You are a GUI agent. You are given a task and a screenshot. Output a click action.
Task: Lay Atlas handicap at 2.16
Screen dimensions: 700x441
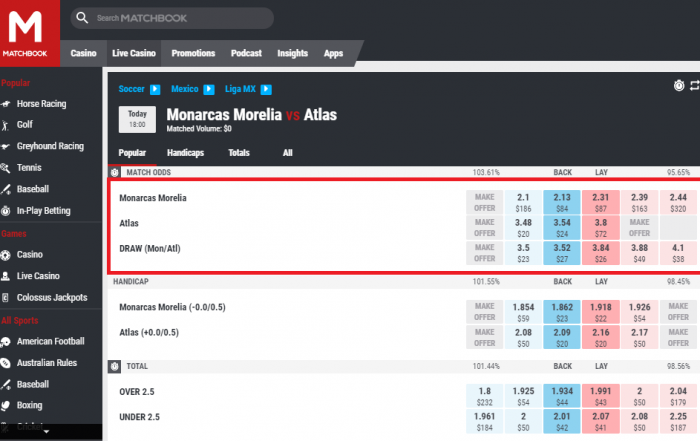[600, 337]
